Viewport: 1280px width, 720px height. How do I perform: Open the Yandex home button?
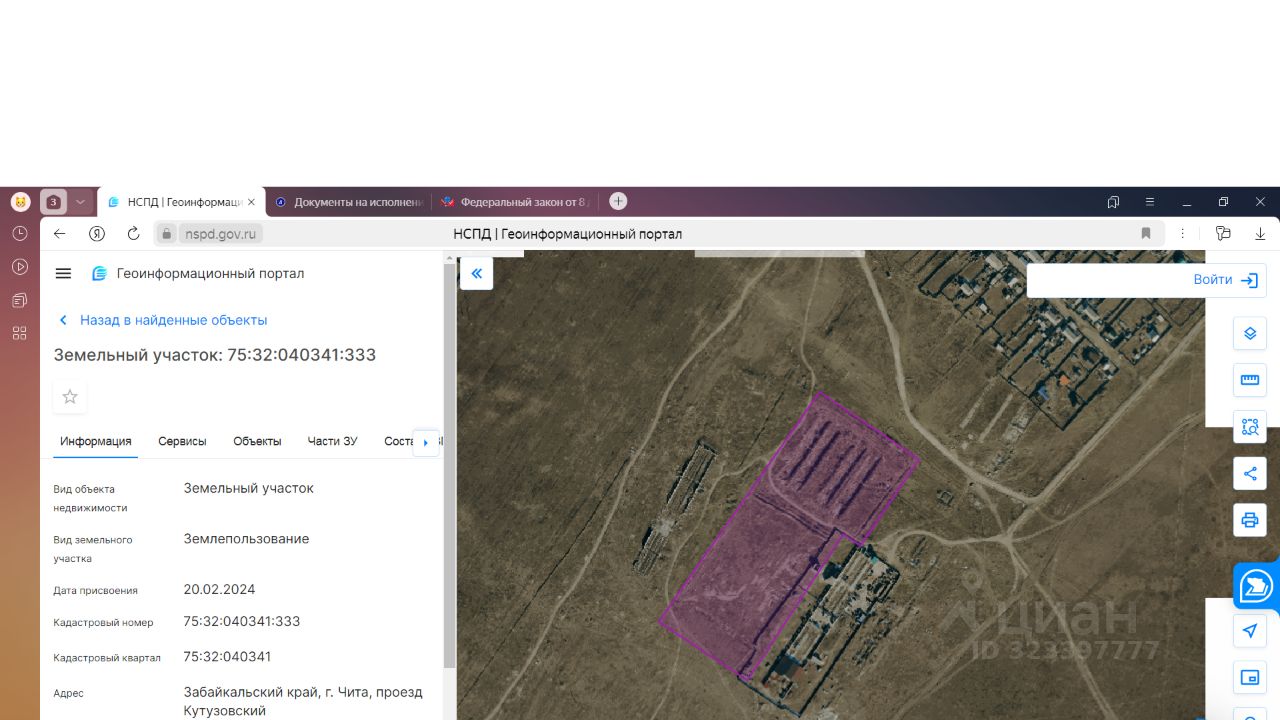pyautogui.click(x=97, y=234)
